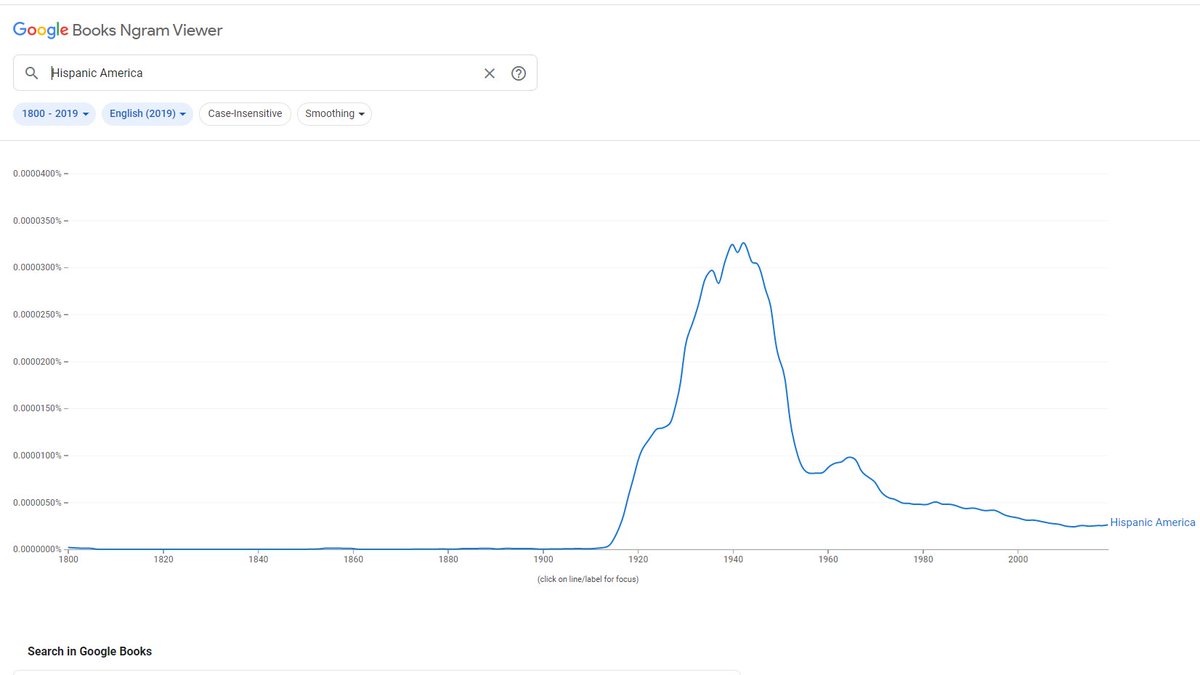Clear the search query with X icon

pos(490,73)
